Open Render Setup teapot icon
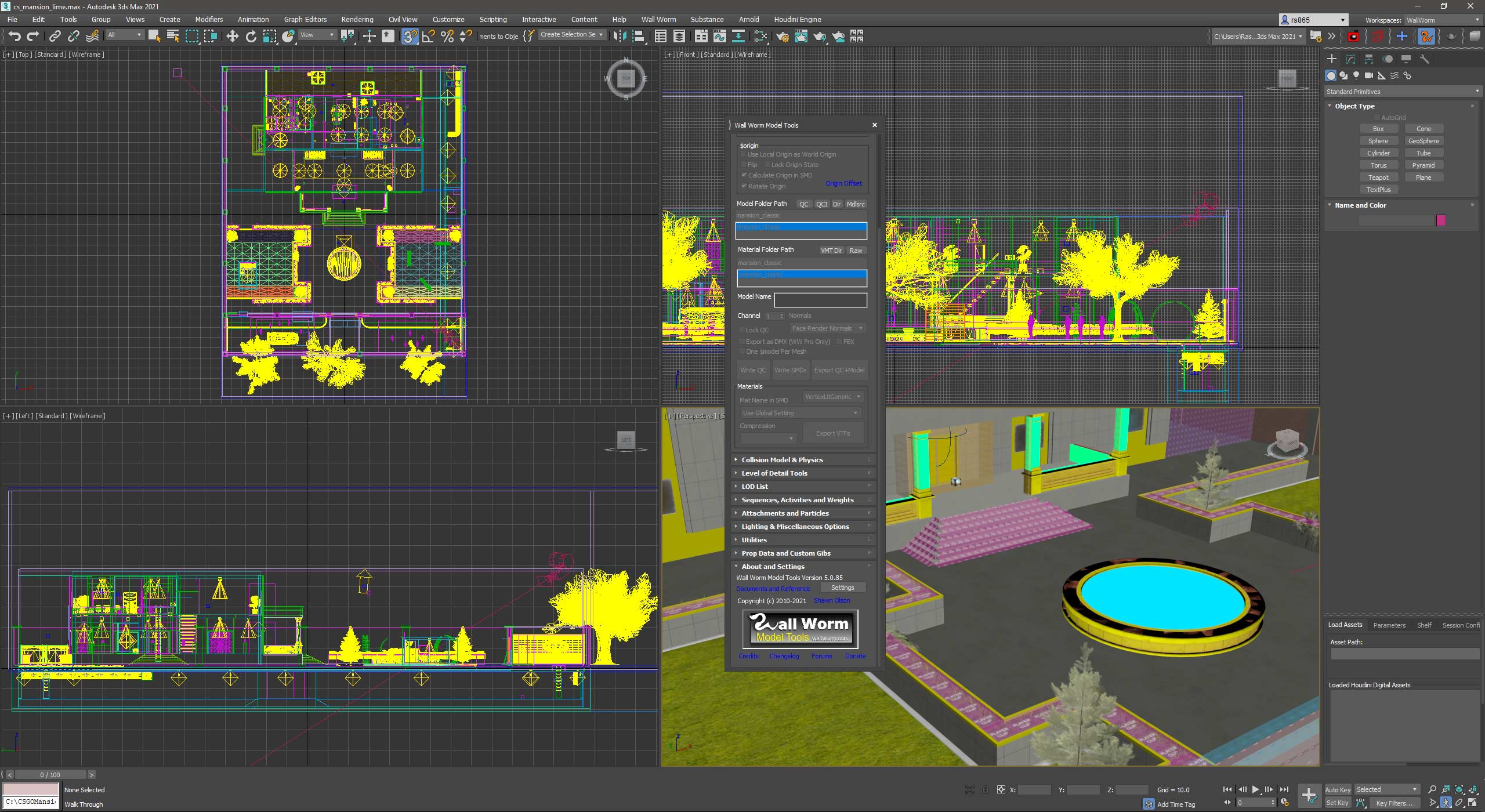The image size is (1485, 812). click(783, 37)
